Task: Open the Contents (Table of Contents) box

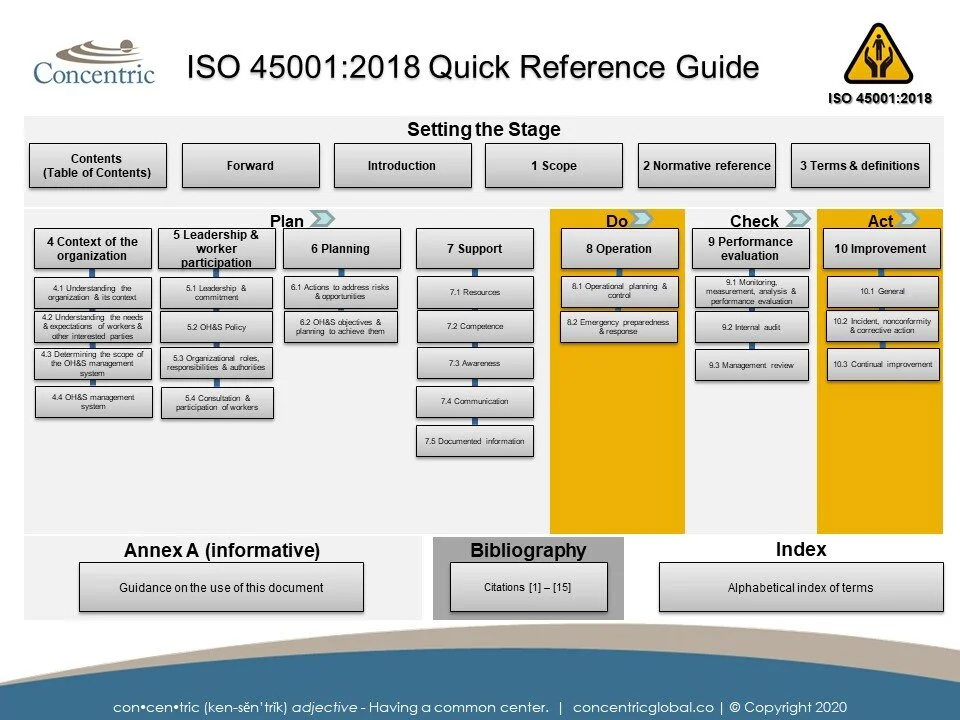Action: tap(97, 163)
